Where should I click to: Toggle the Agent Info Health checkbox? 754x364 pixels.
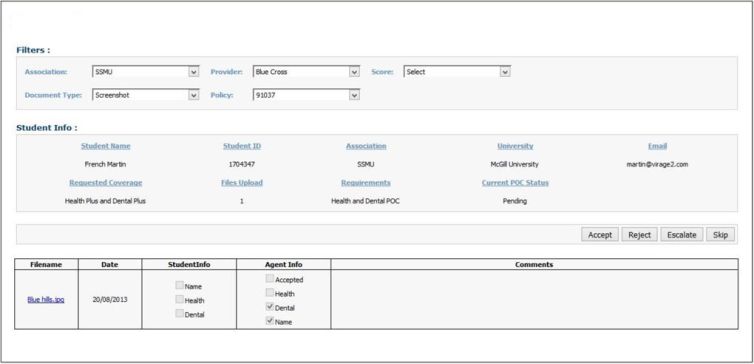[x=270, y=292]
